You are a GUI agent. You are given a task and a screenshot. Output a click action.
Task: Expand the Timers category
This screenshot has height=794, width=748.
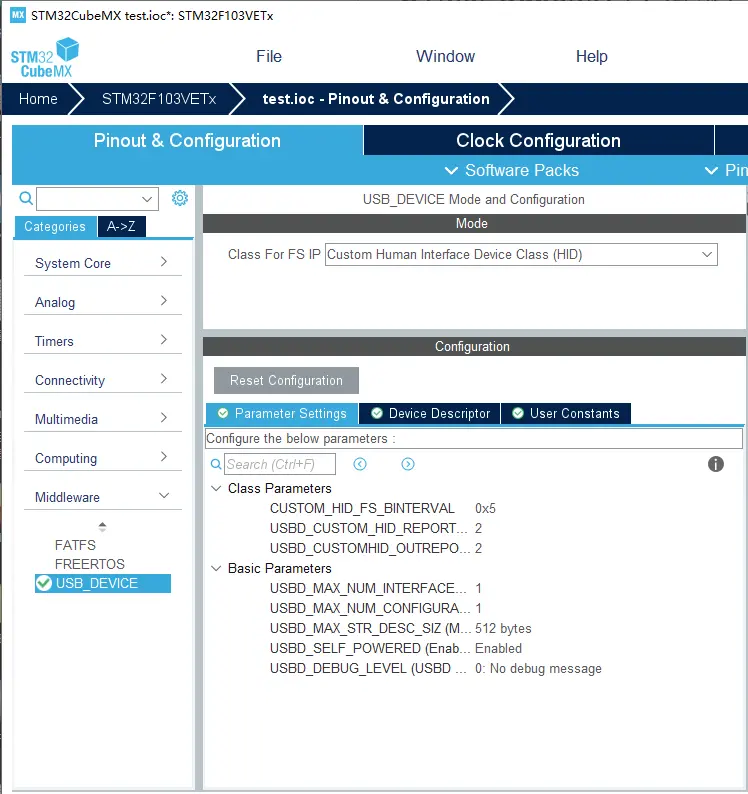102,341
